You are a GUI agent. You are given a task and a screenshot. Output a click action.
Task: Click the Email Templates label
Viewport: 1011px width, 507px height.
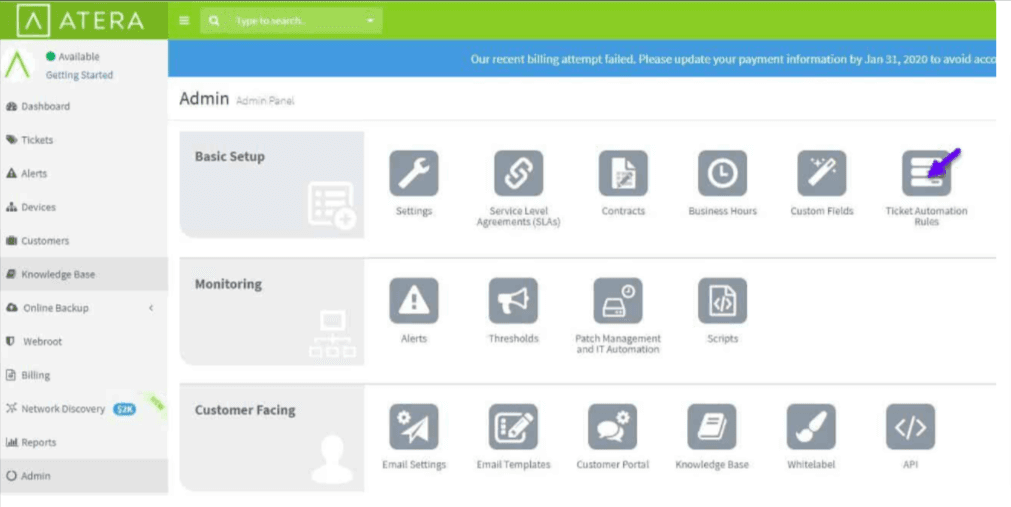513,464
